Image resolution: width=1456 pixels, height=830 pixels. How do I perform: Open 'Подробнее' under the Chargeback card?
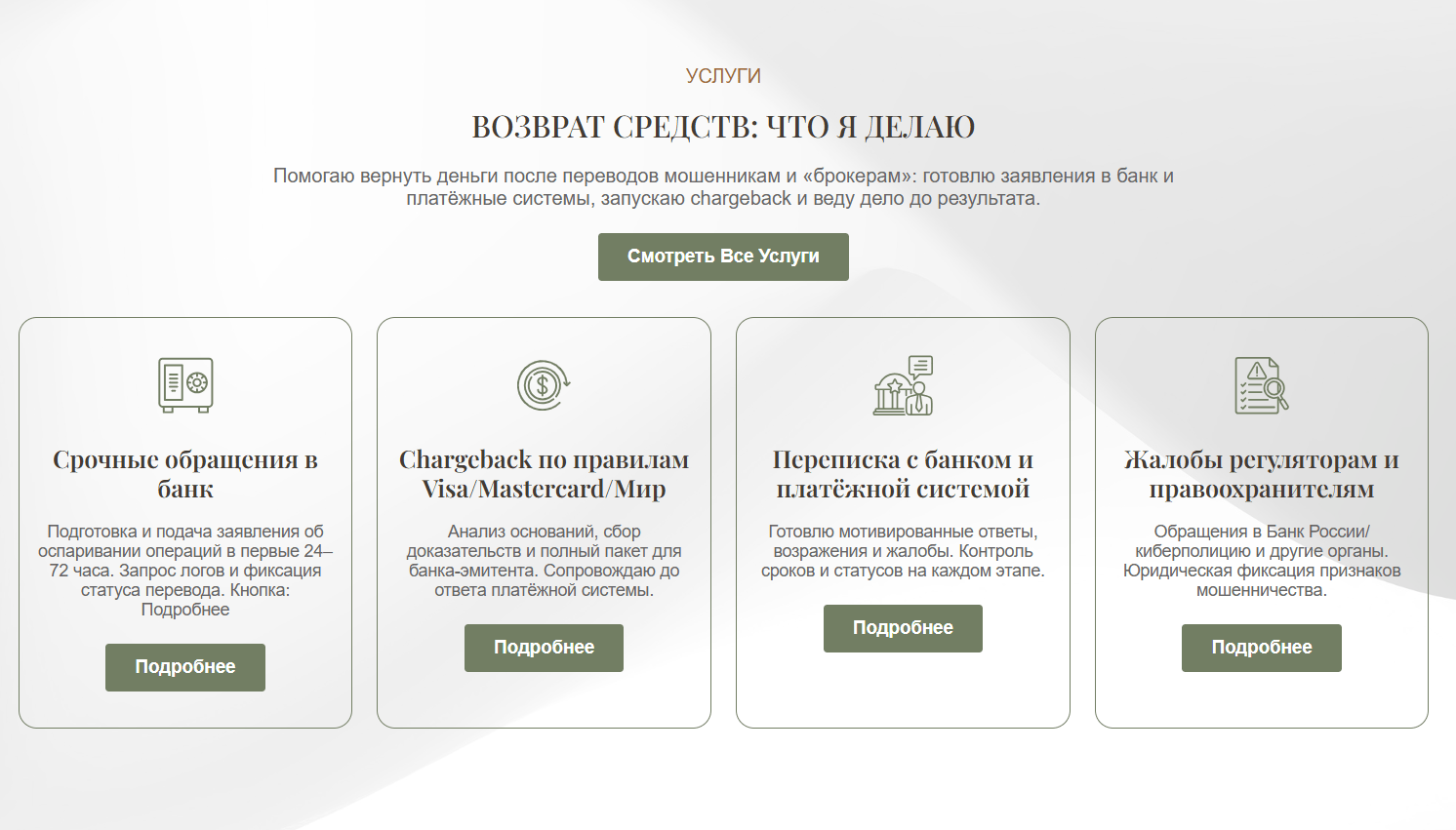(x=544, y=648)
